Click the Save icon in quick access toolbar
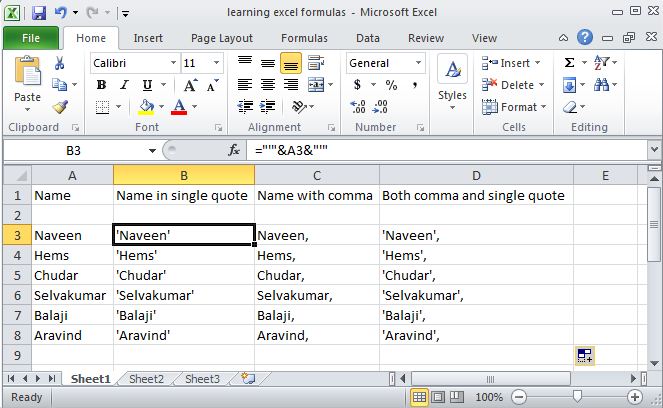The height and width of the screenshot is (408, 663). click(x=38, y=14)
